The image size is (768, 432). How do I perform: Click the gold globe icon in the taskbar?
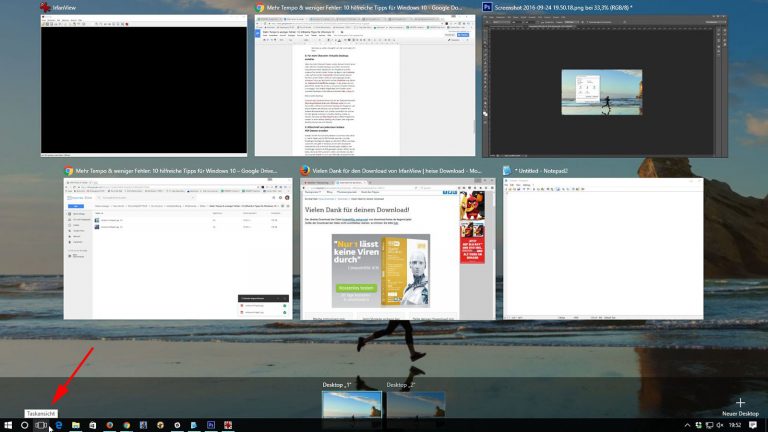click(160, 425)
